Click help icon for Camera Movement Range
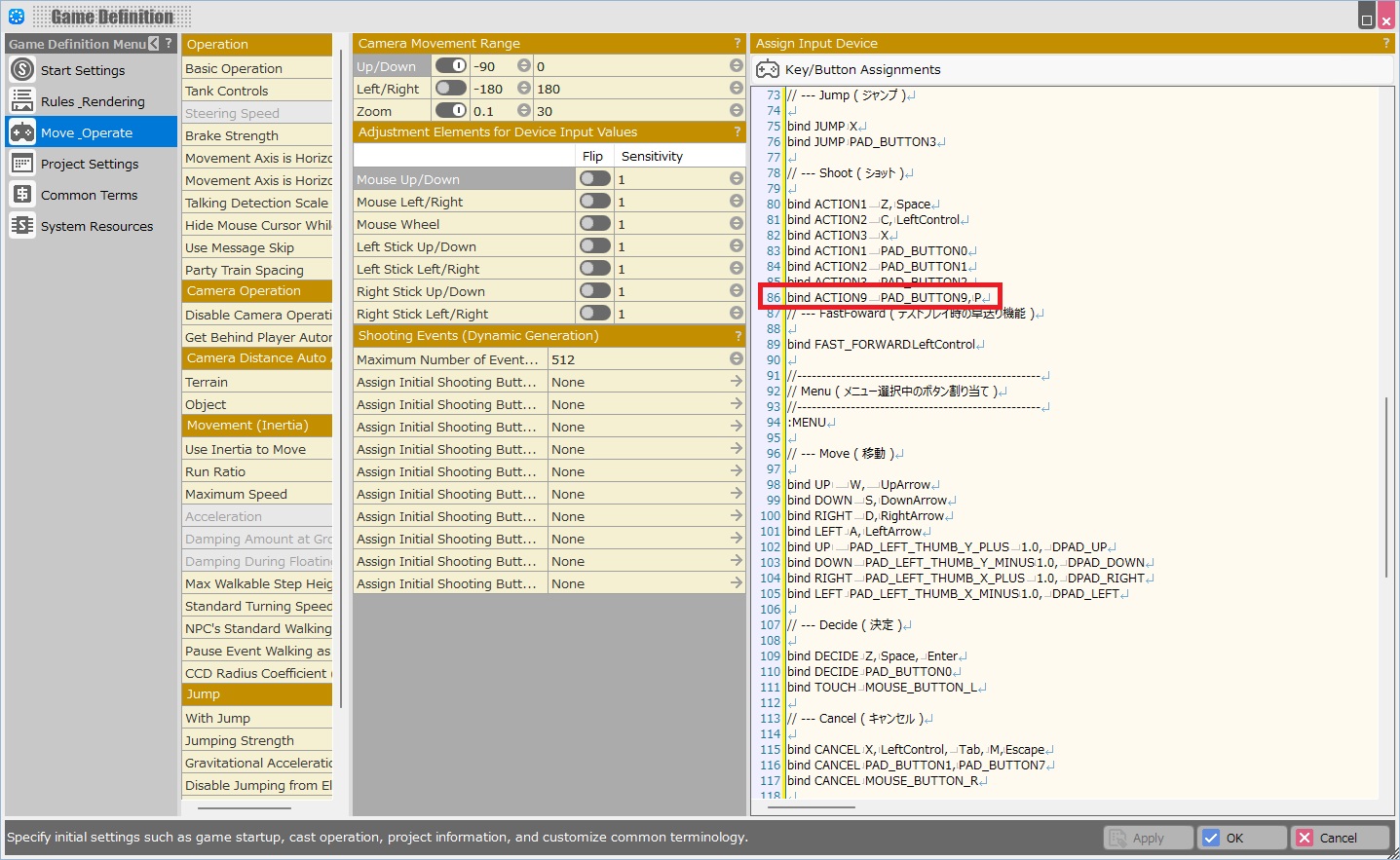The image size is (1400, 860). pyautogui.click(x=737, y=44)
